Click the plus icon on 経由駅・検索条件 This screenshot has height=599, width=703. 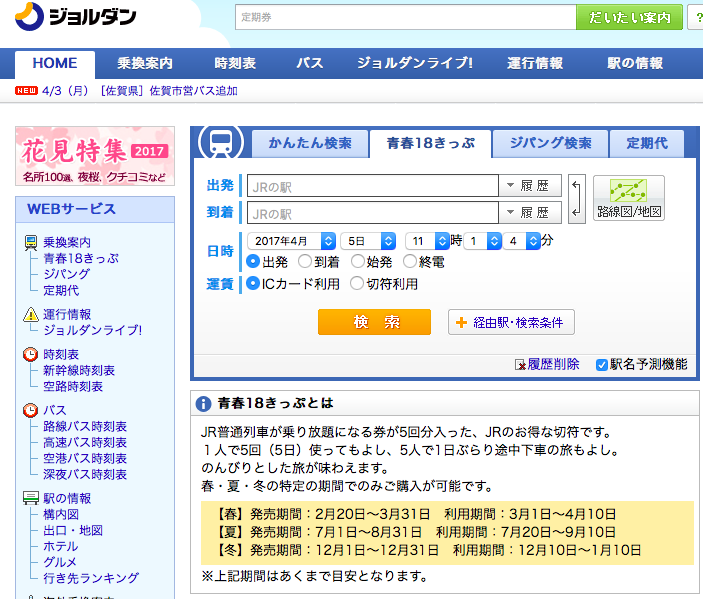click(x=461, y=322)
